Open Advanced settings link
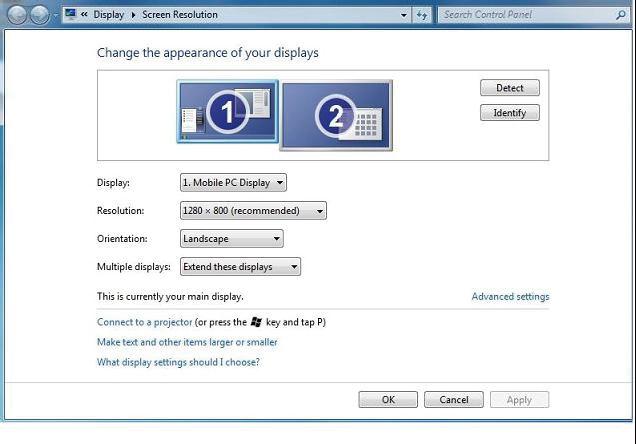Screen dimensions: 636x444 pyautogui.click(x=510, y=296)
